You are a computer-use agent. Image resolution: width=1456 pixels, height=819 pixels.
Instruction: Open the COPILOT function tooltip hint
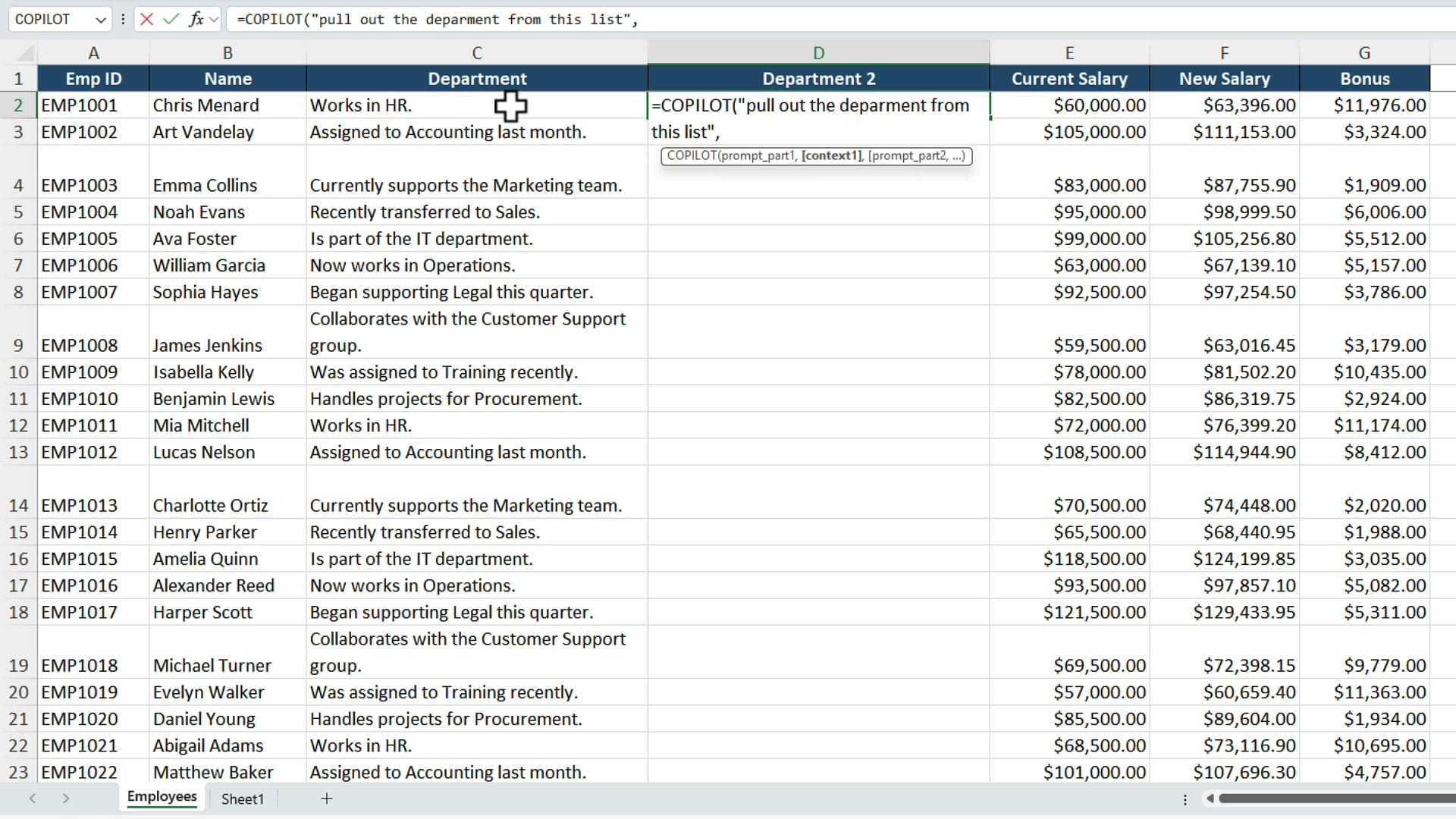pyautogui.click(x=815, y=156)
